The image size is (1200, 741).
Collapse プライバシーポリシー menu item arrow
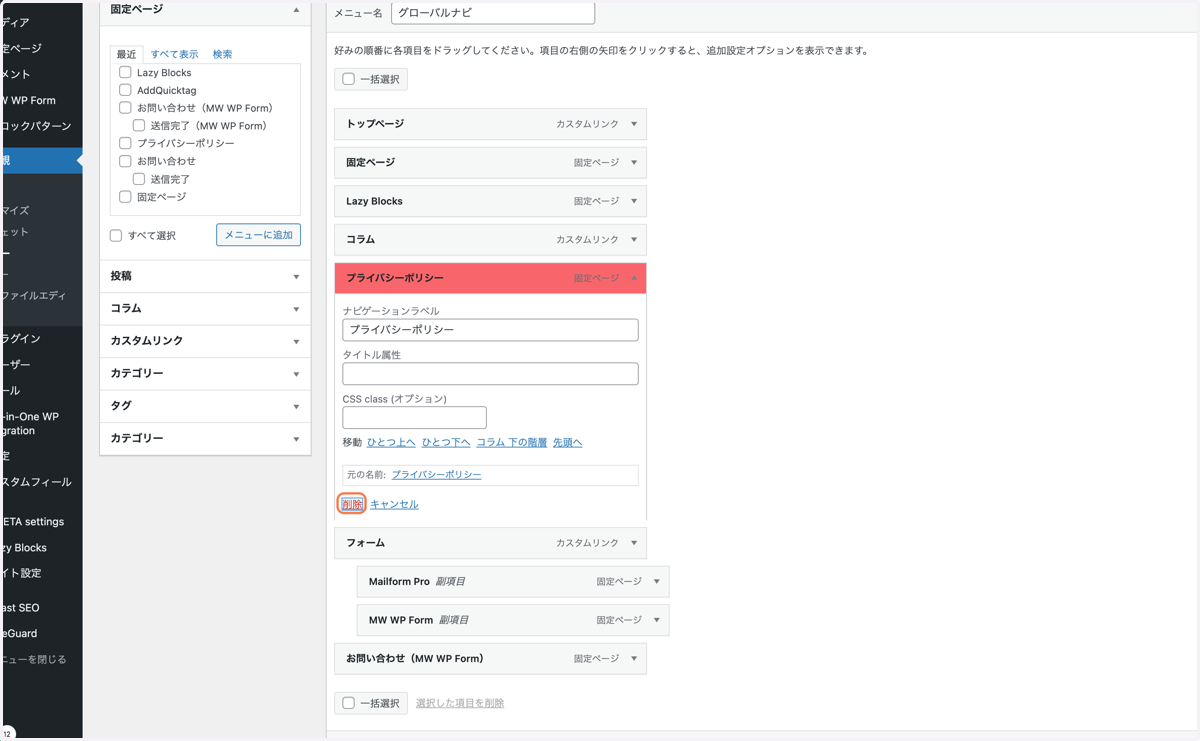[x=634, y=278]
